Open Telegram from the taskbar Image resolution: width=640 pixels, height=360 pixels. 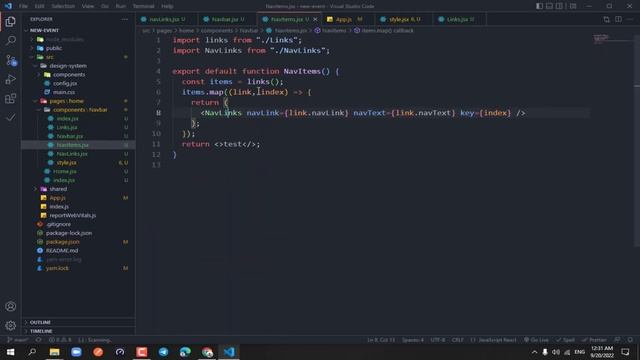coord(163,352)
